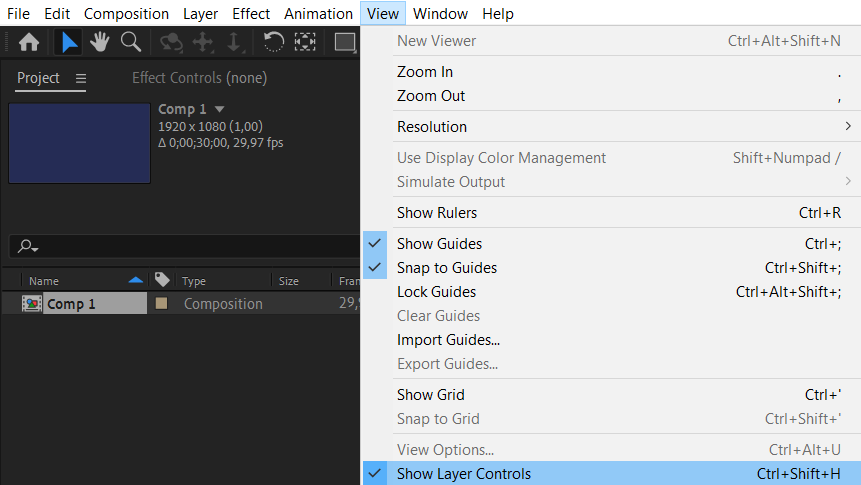Select the Rotation tool
Image resolution: width=861 pixels, height=485 pixels.
tap(272, 42)
